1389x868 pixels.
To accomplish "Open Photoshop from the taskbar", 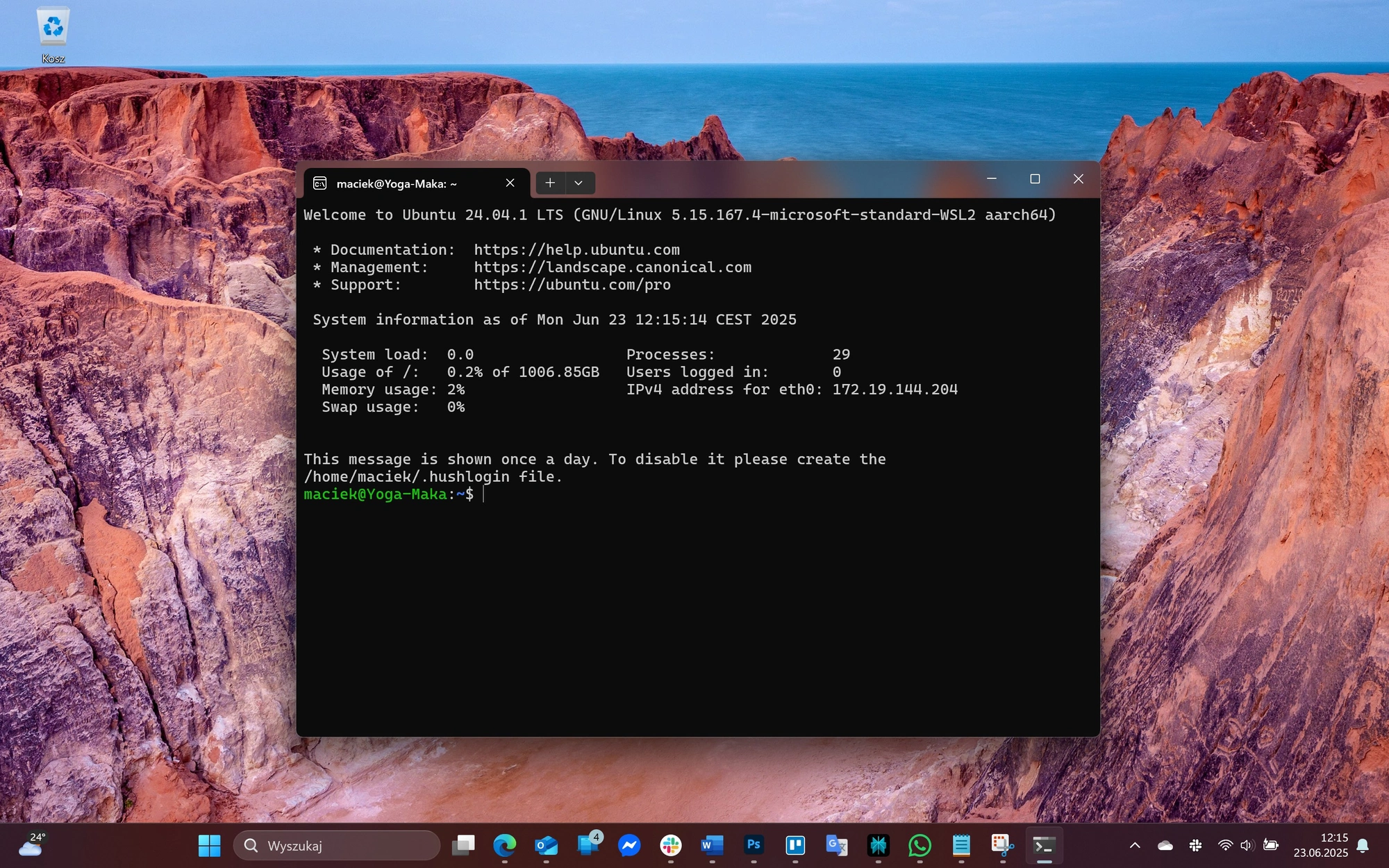I will coord(754,845).
